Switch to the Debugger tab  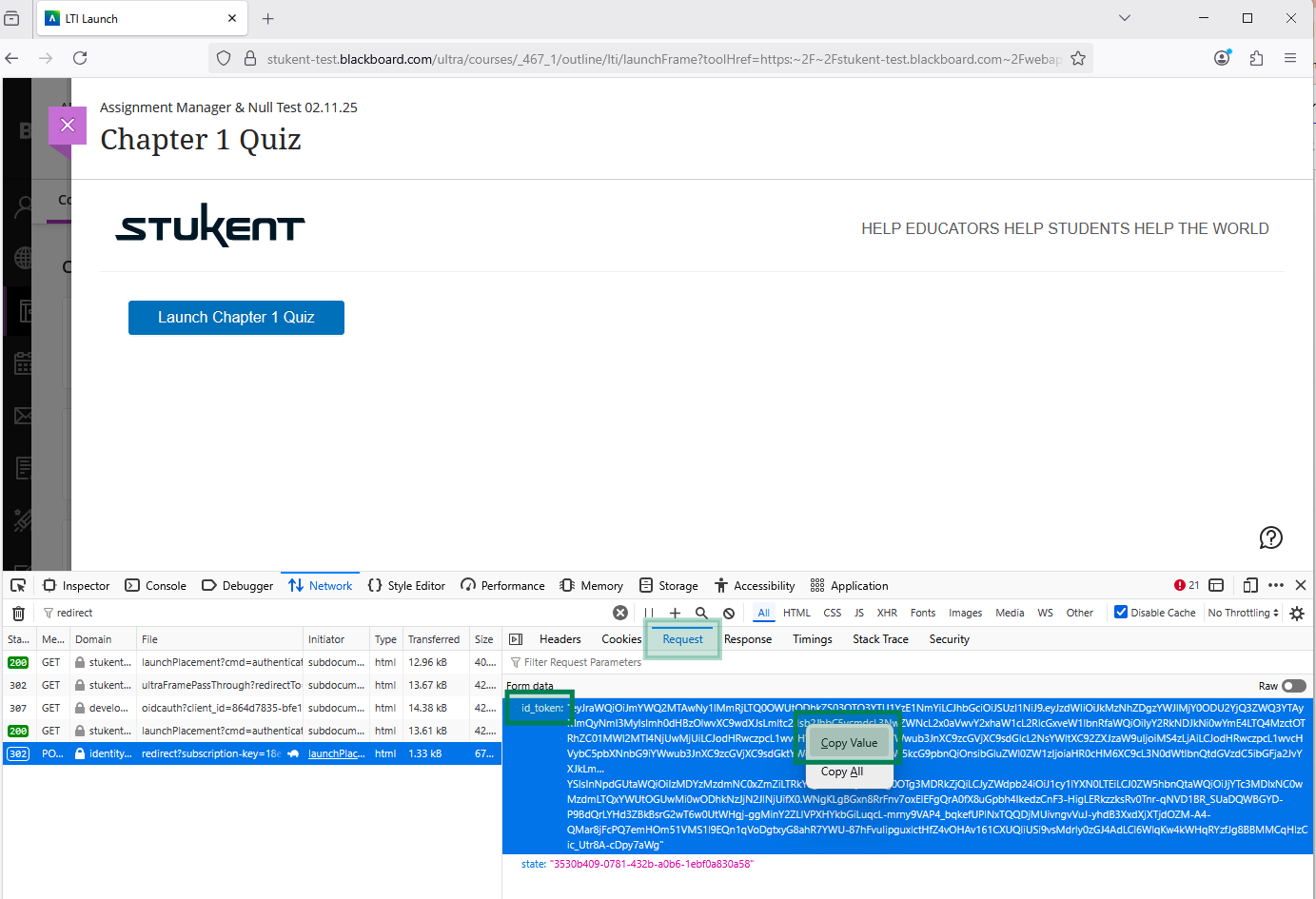[238, 586]
